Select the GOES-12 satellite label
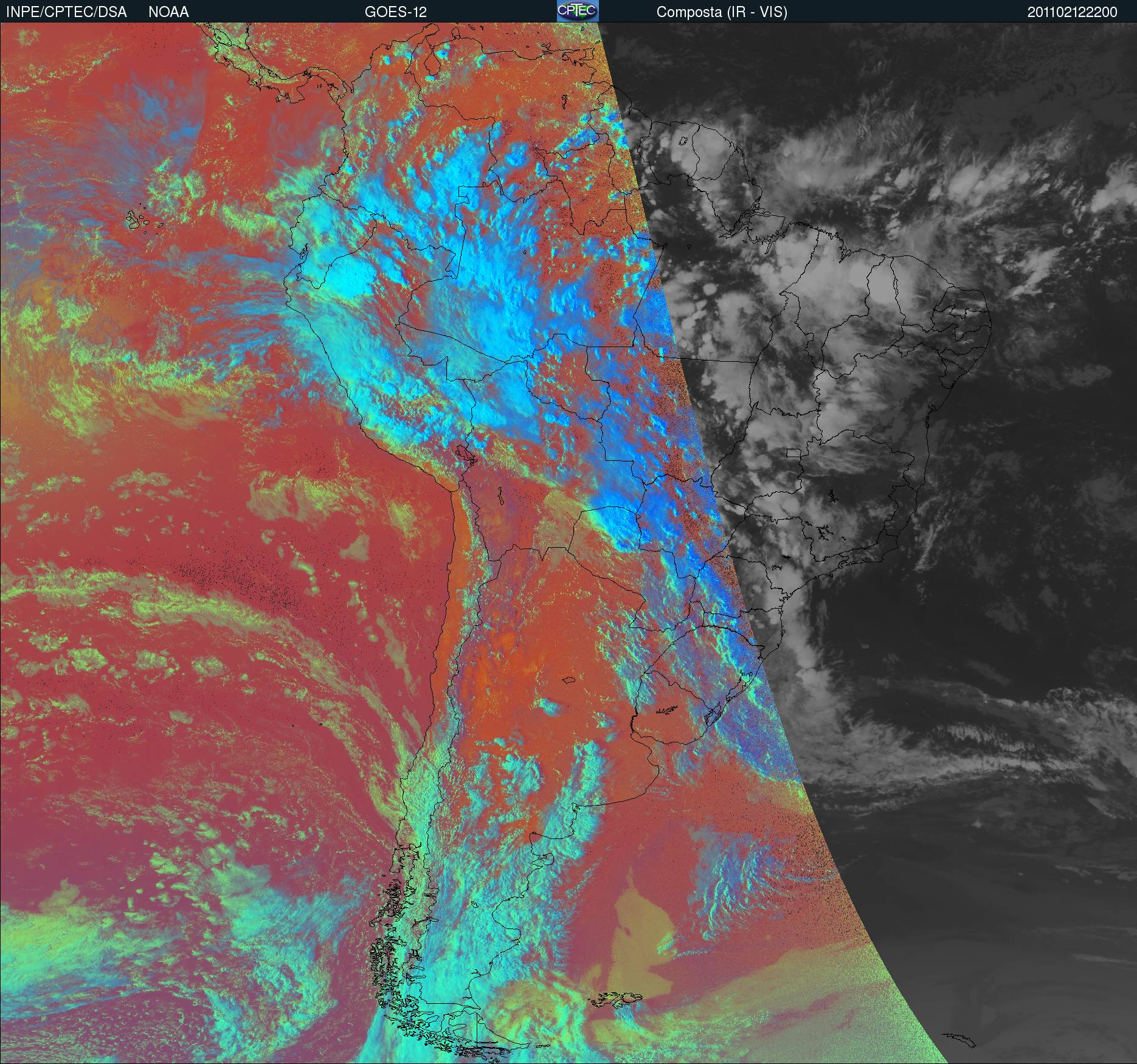1137x1064 pixels. (x=395, y=12)
